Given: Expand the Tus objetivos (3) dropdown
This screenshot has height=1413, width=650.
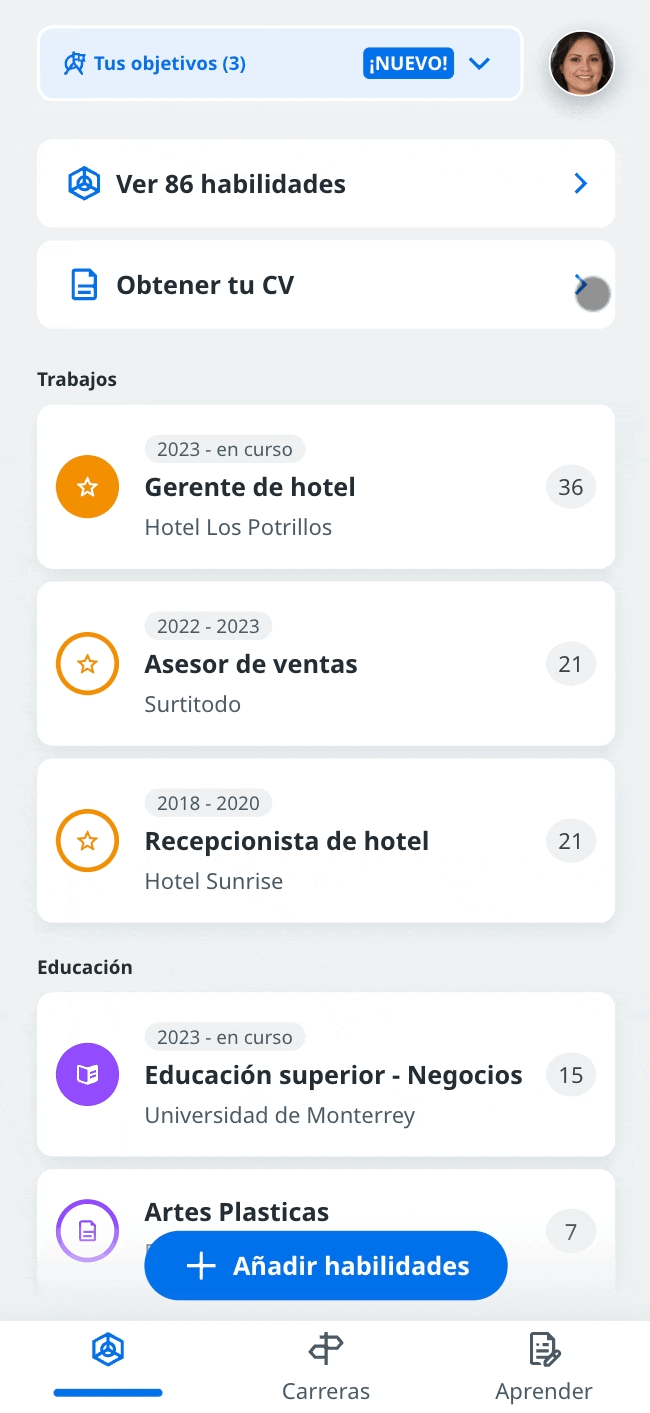Looking at the screenshot, I should point(480,64).
